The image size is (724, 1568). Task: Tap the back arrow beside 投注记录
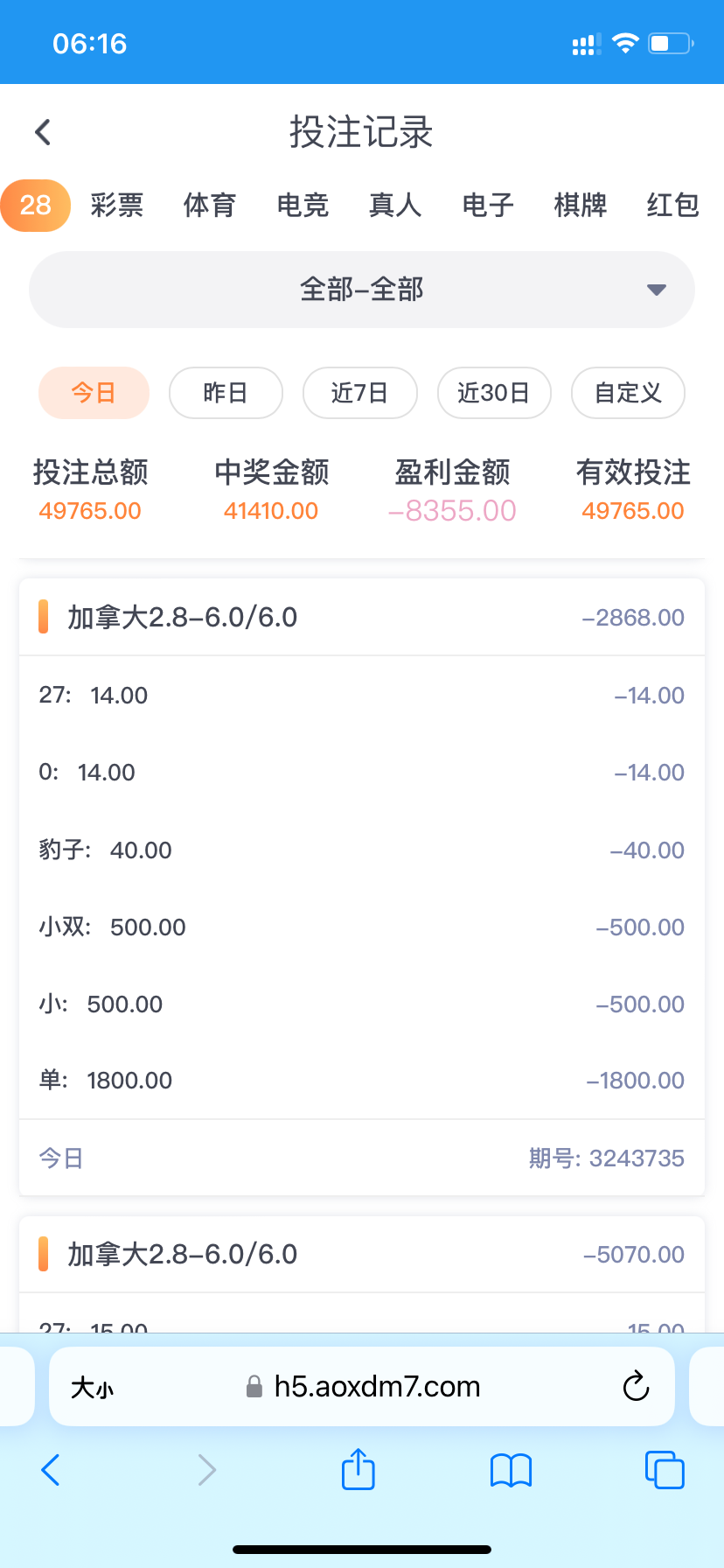[43, 132]
